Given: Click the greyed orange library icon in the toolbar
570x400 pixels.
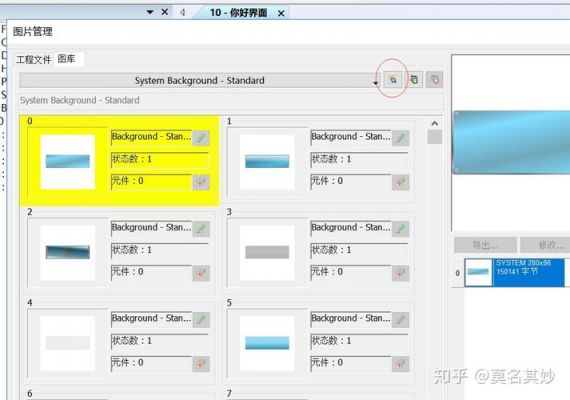Looking at the screenshot, I should 434,80.
